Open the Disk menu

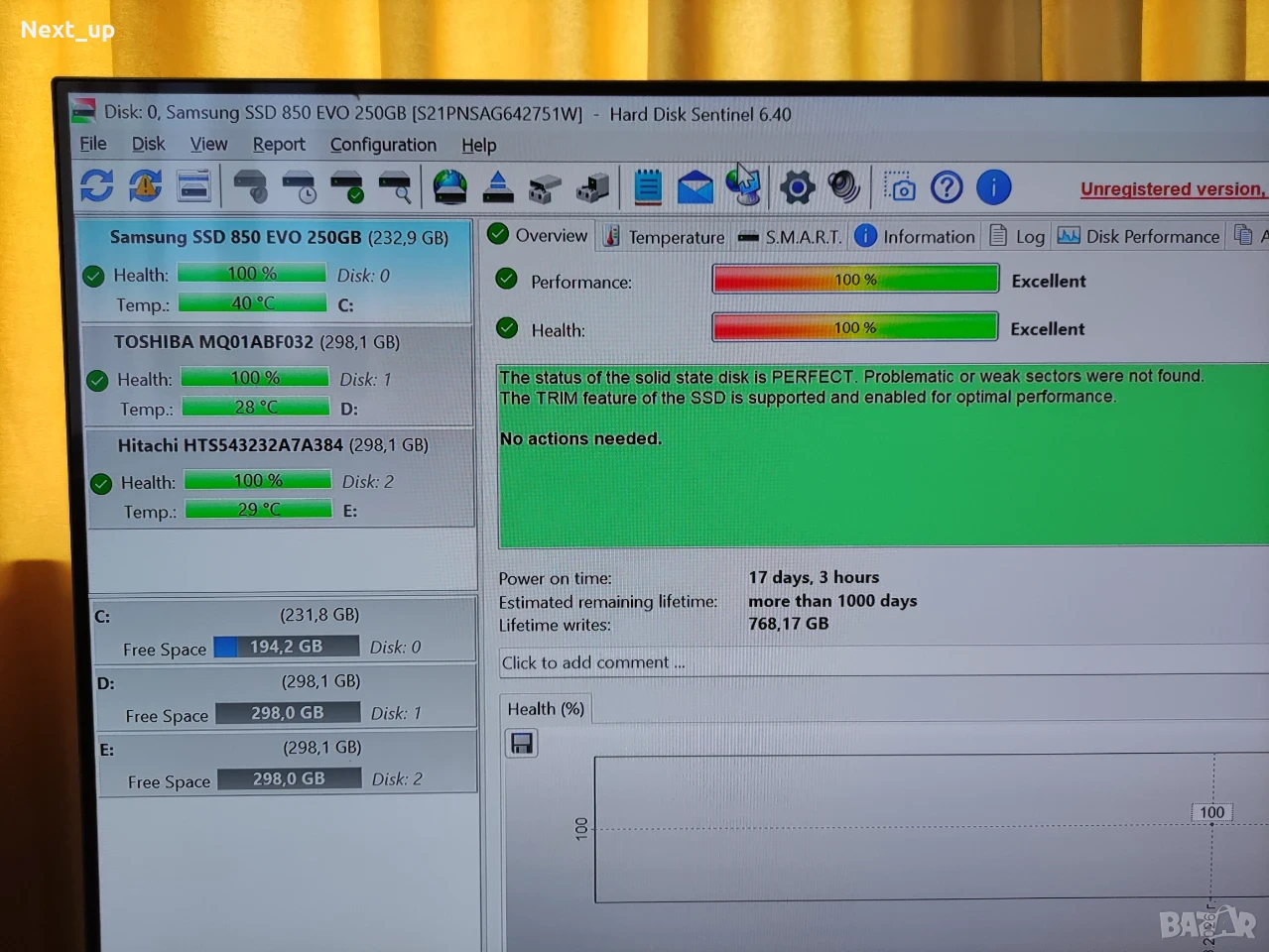(x=149, y=144)
